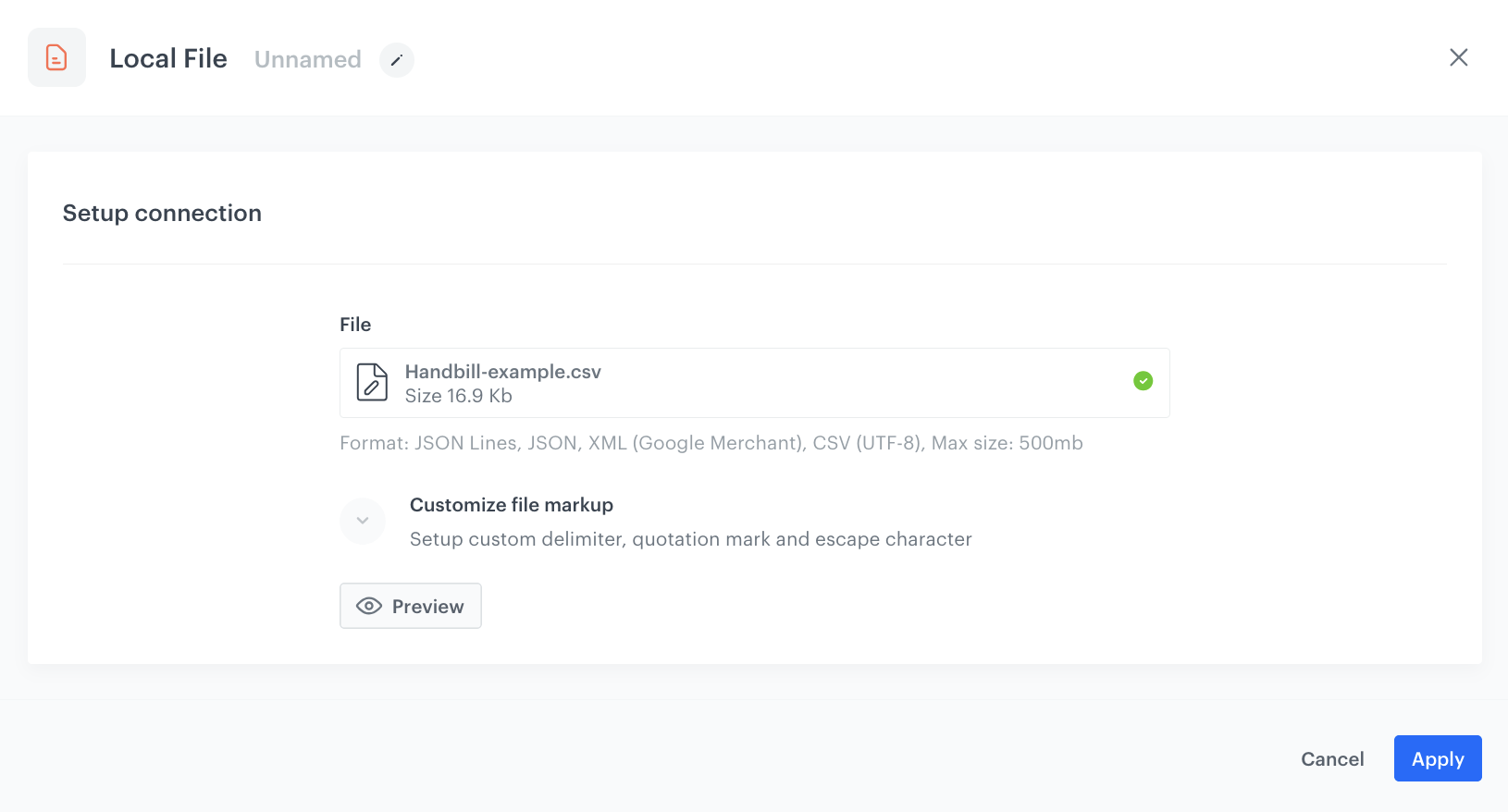Click the green checkmark on the uploaded file
Image resolution: width=1508 pixels, height=812 pixels.
point(1143,380)
